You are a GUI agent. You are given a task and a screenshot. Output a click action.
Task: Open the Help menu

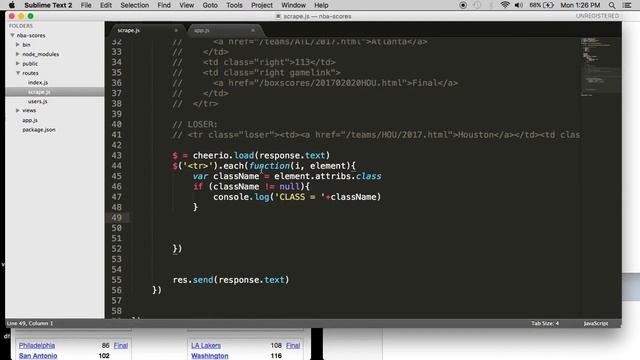click(x=321, y=5)
